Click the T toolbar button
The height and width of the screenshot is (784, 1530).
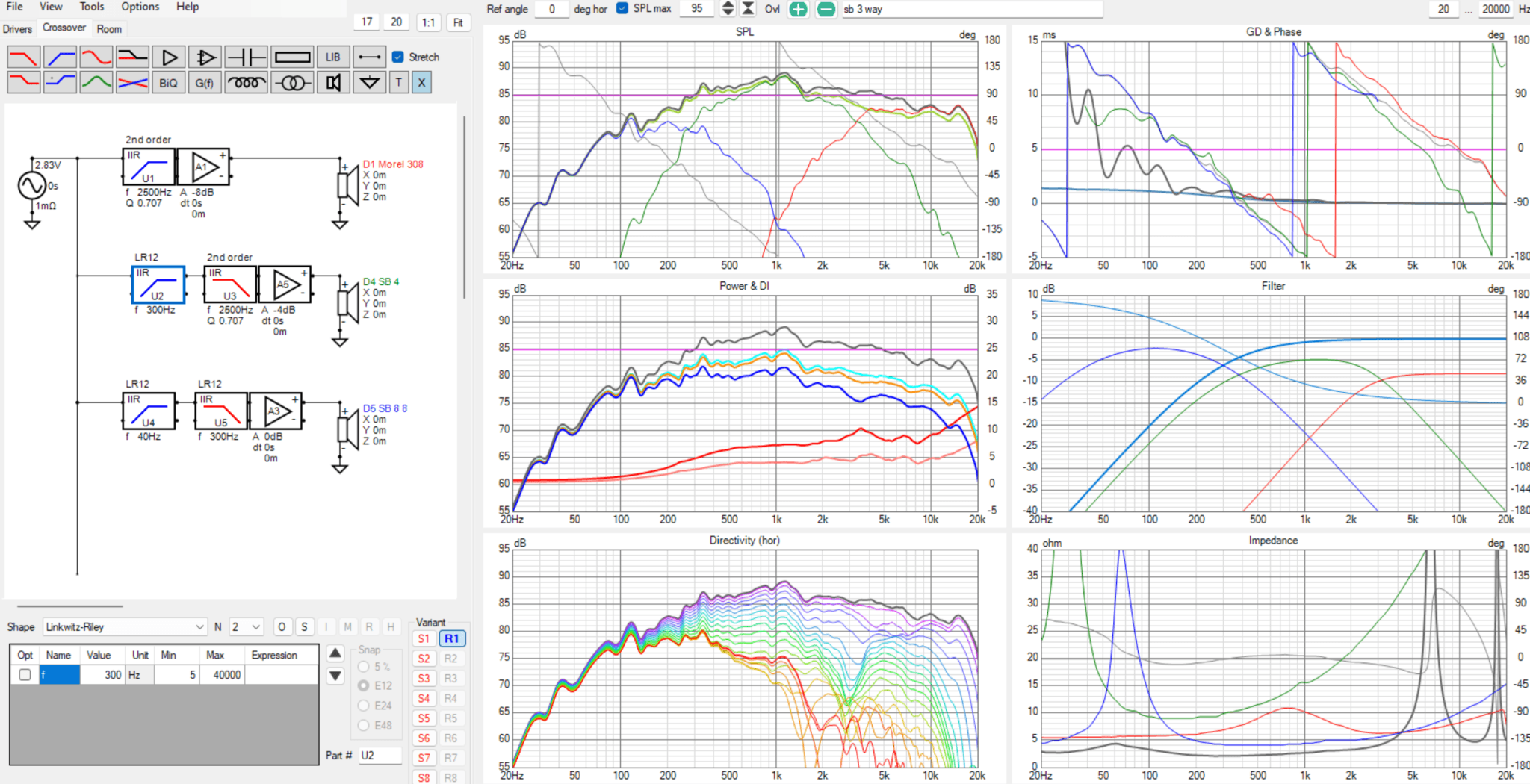click(x=399, y=82)
